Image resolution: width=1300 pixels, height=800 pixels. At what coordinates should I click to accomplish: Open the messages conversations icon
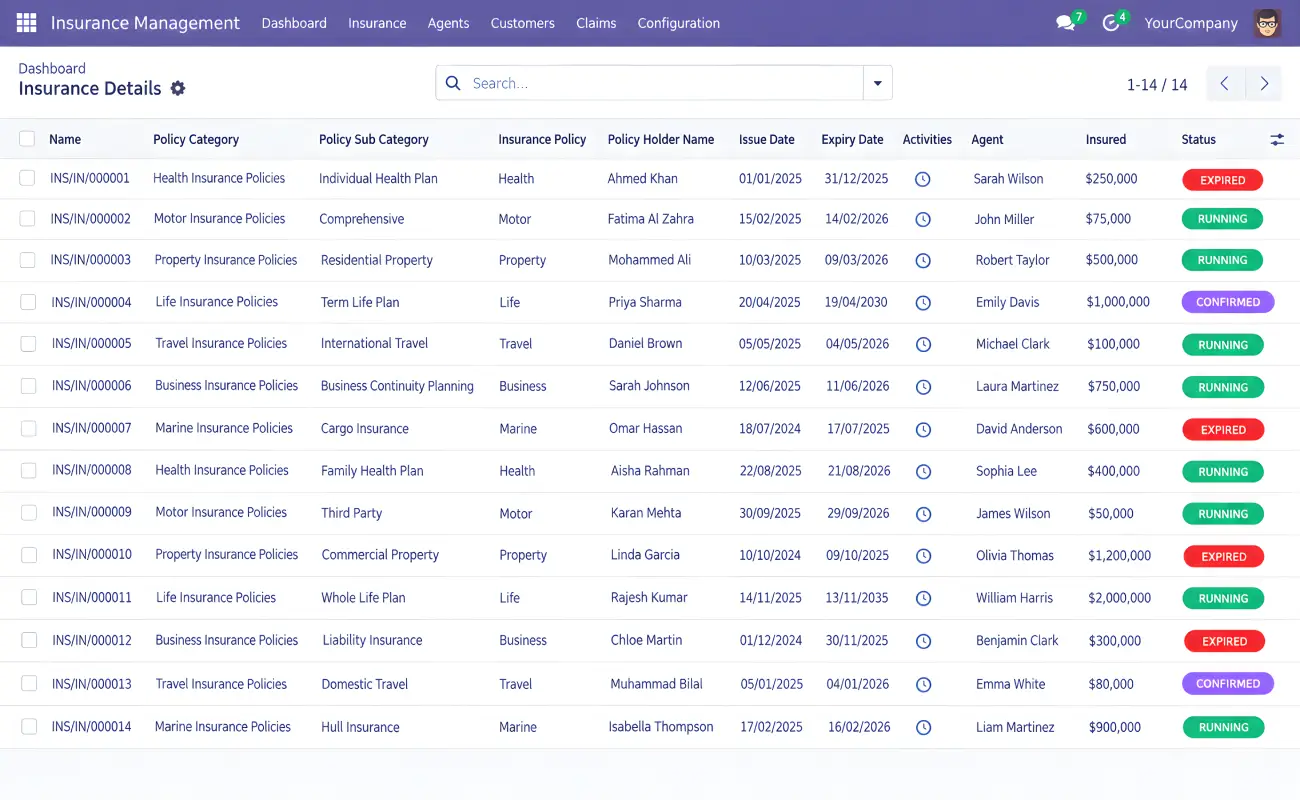(1065, 23)
